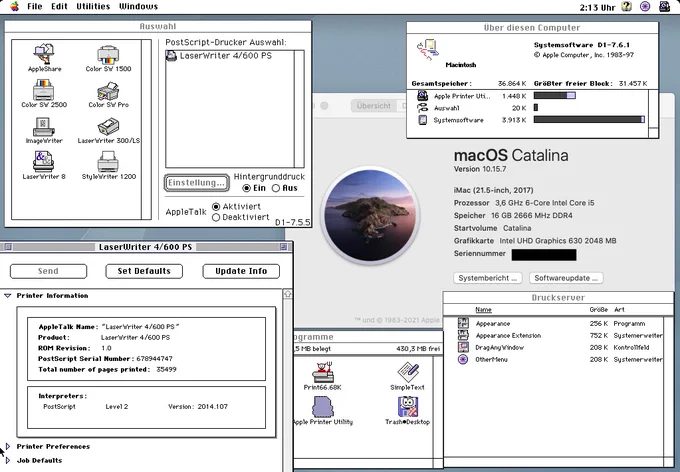Sort Druckserver list by Name column

coord(483,309)
